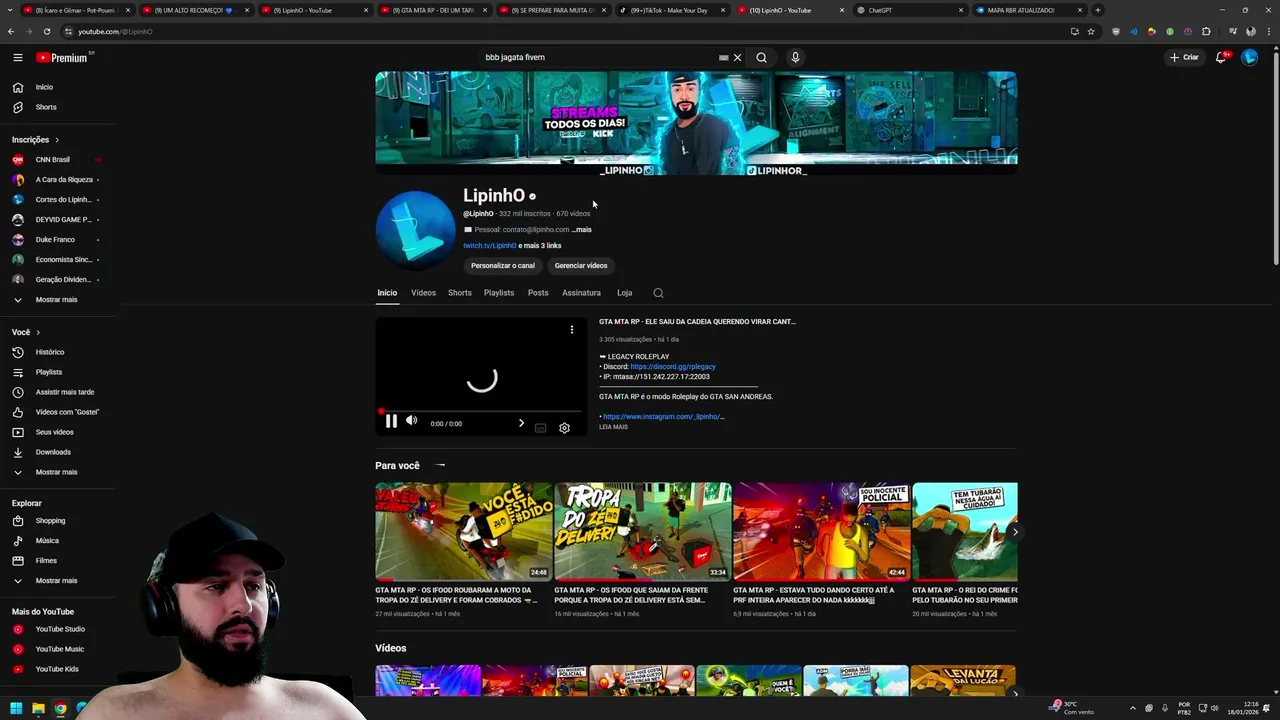The width and height of the screenshot is (1280, 720).
Task: Open the Vídeos channel tab
Action: click(423, 293)
